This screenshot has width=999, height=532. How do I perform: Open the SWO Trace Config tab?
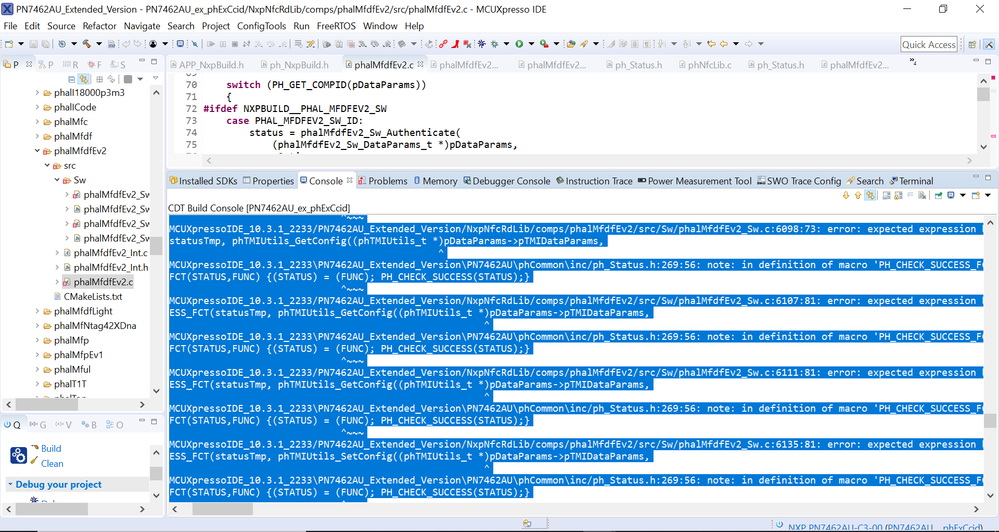[x=799, y=181]
